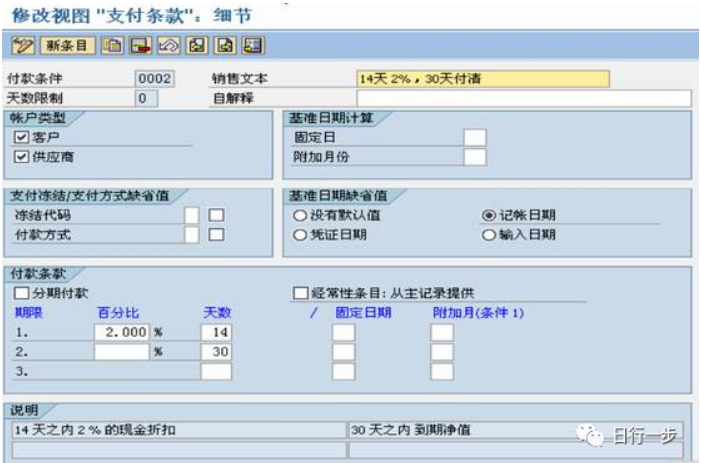This screenshot has width=701, height=463.
Task: Click the 销售文本 label
Action: coord(240,79)
